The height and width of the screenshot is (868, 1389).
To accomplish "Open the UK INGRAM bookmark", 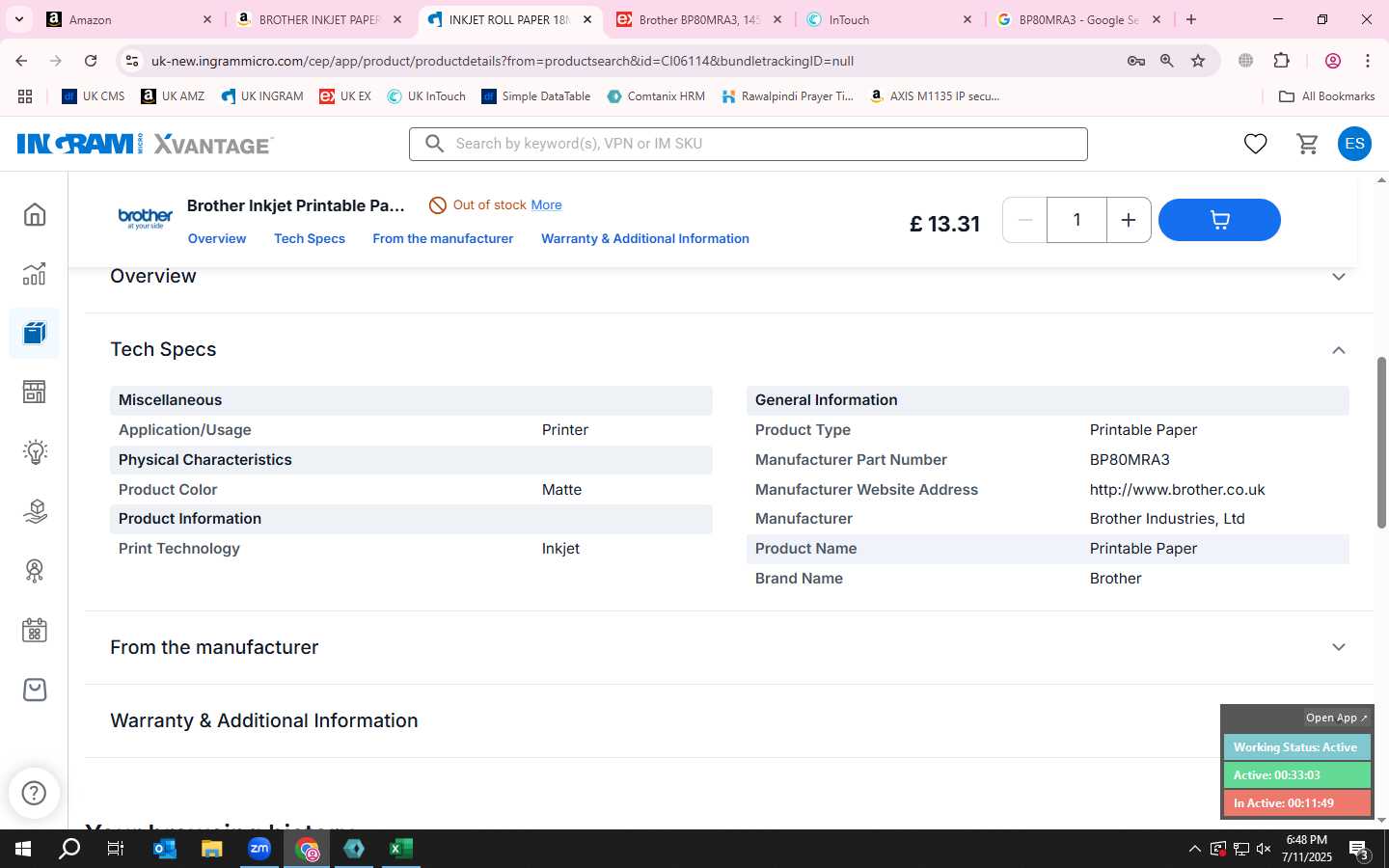I will 262,96.
